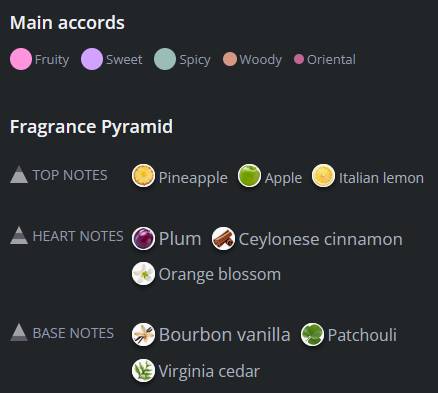Select the green Apple note icon
The width and height of the screenshot is (438, 393).
click(249, 175)
